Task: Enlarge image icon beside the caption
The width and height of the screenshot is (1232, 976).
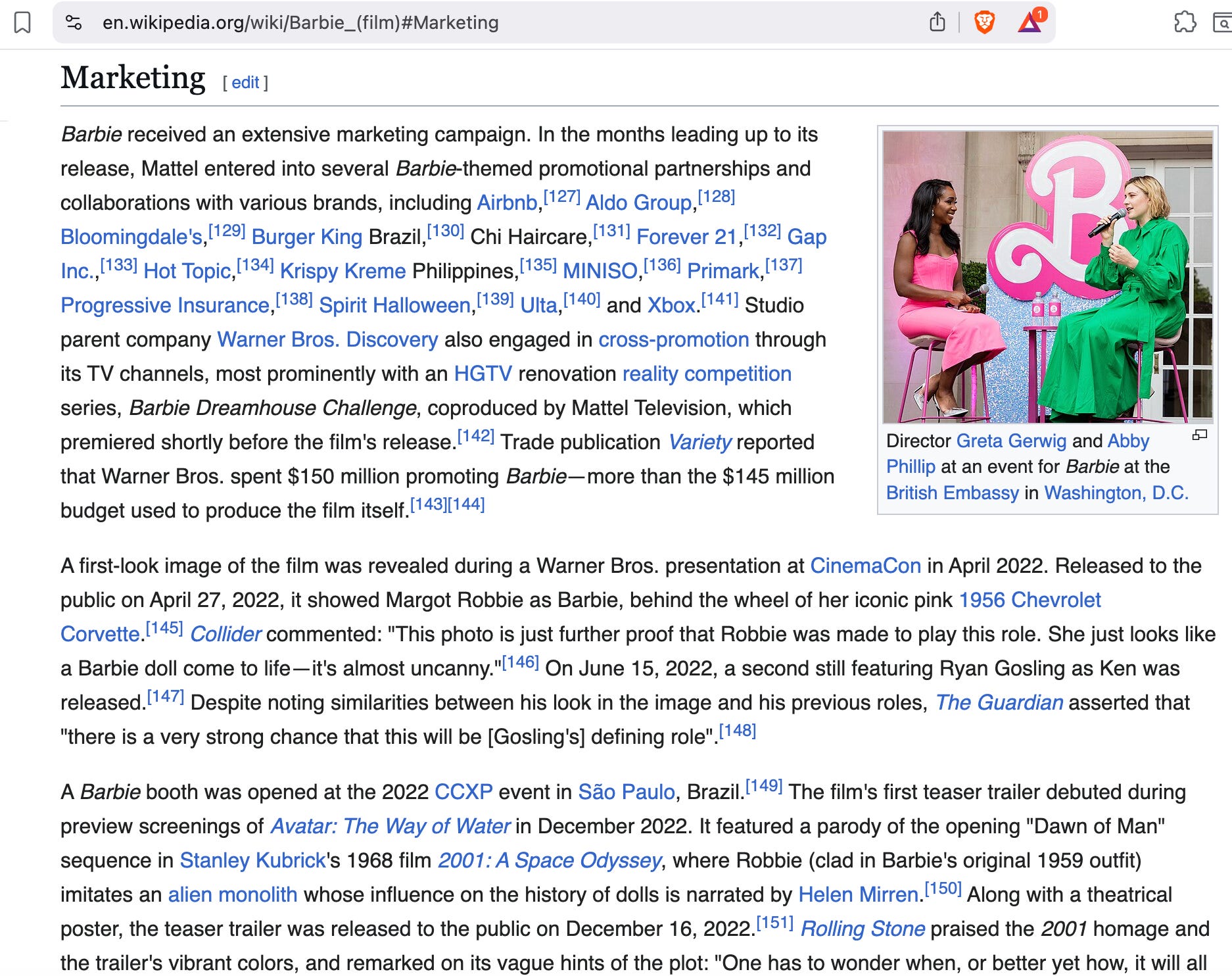Action: click(1200, 435)
